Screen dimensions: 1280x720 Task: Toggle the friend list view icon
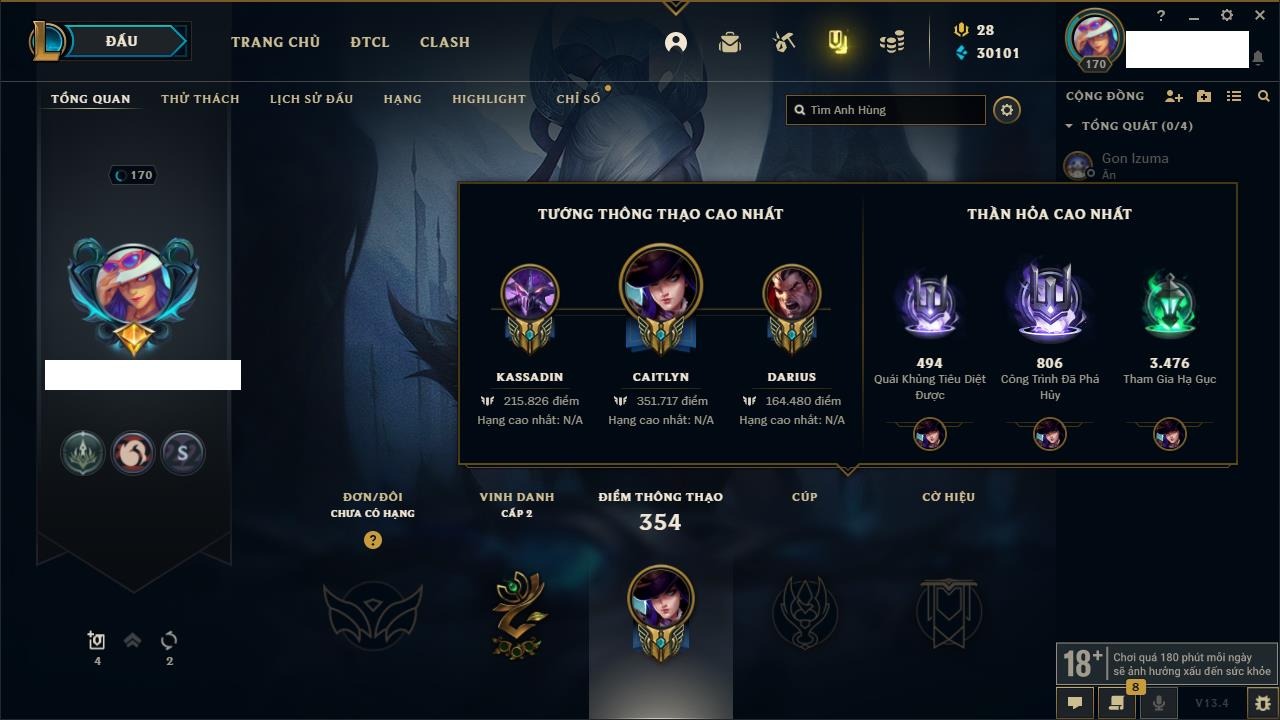tap(1234, 96)
